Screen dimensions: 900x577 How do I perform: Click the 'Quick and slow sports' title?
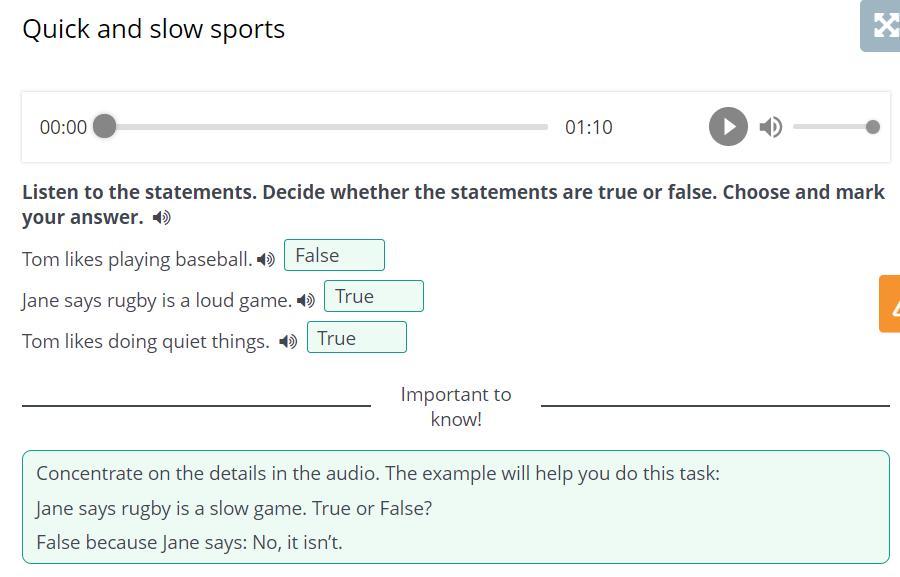(154, 29)
